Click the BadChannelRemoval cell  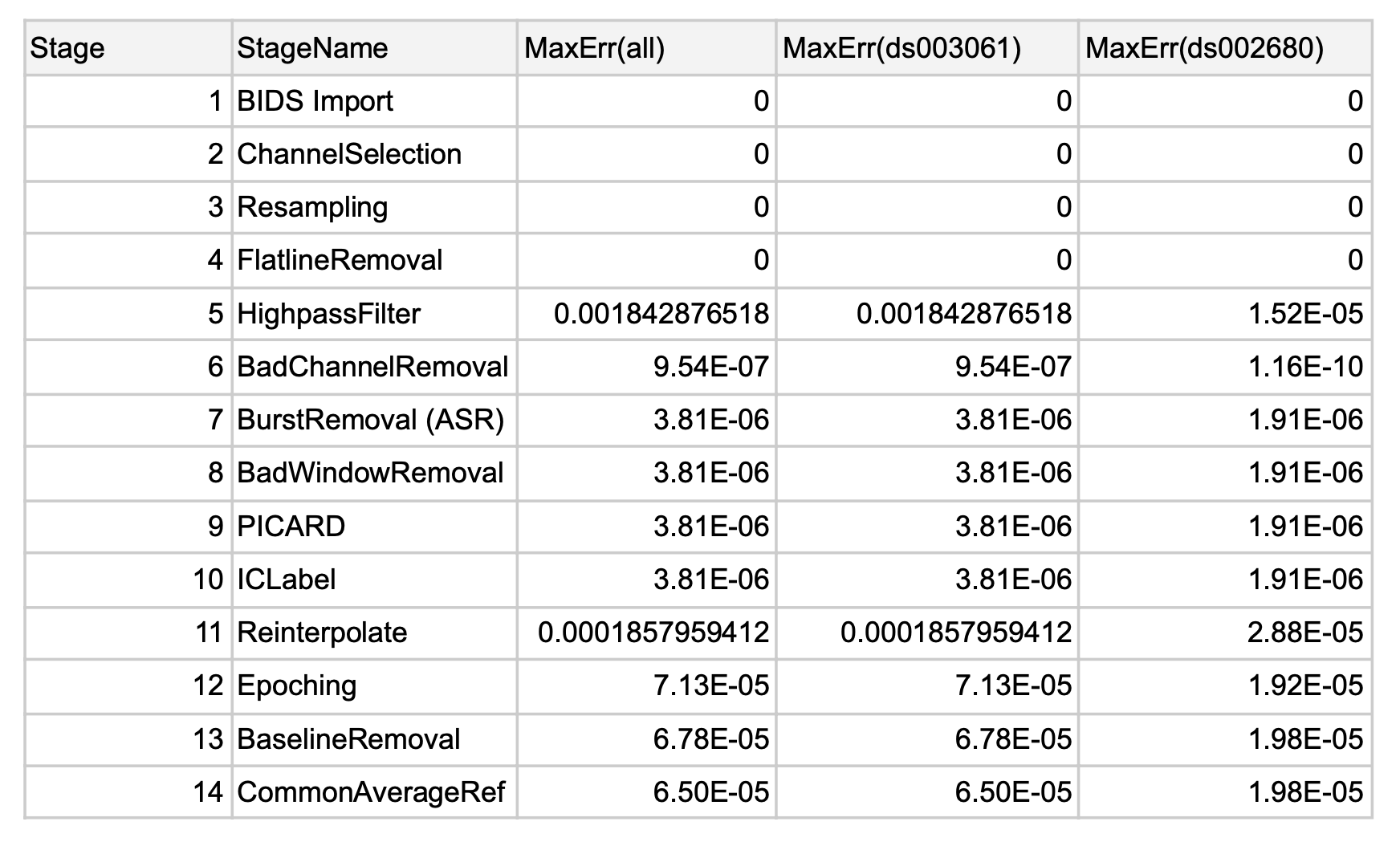coord(372,367)
